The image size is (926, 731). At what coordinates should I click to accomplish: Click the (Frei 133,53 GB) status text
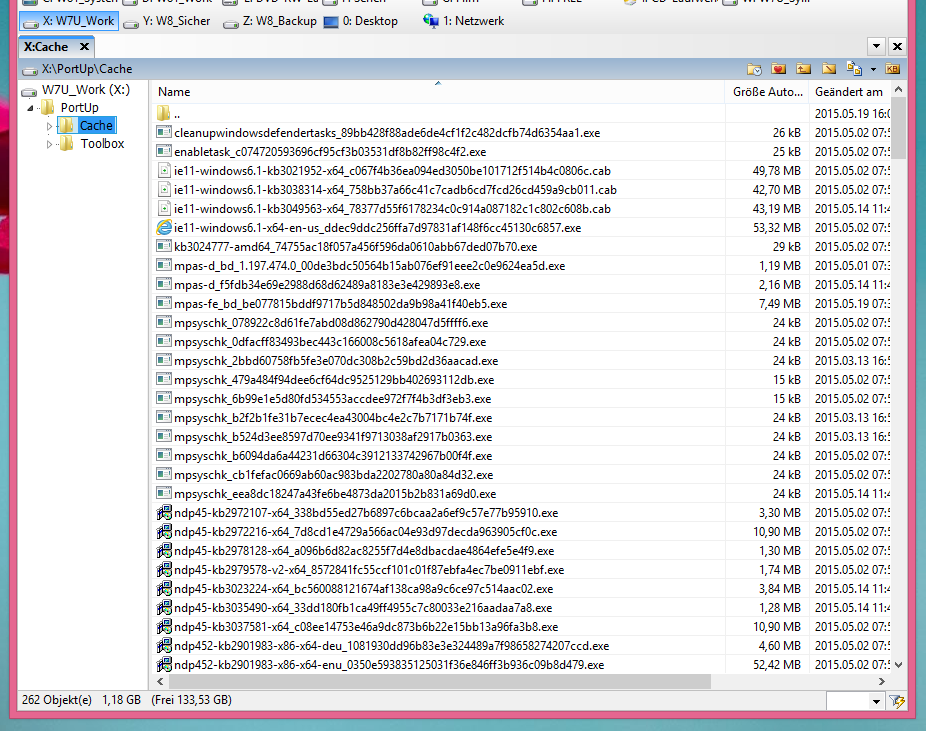pyautogui.click(x=191, y=700)
